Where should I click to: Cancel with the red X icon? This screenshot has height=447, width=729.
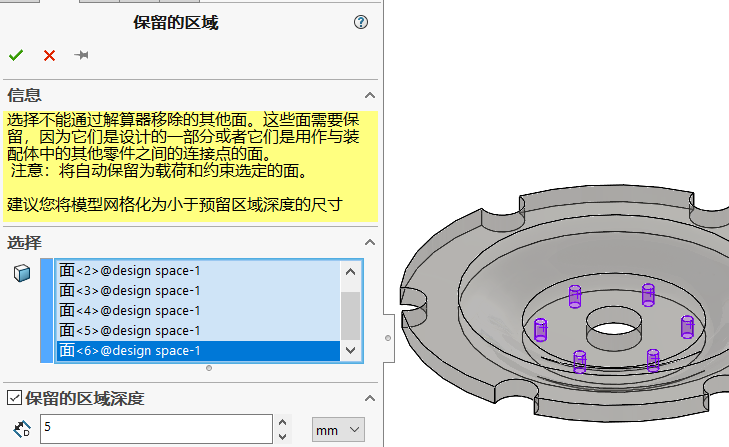click(x=49, y=55)
